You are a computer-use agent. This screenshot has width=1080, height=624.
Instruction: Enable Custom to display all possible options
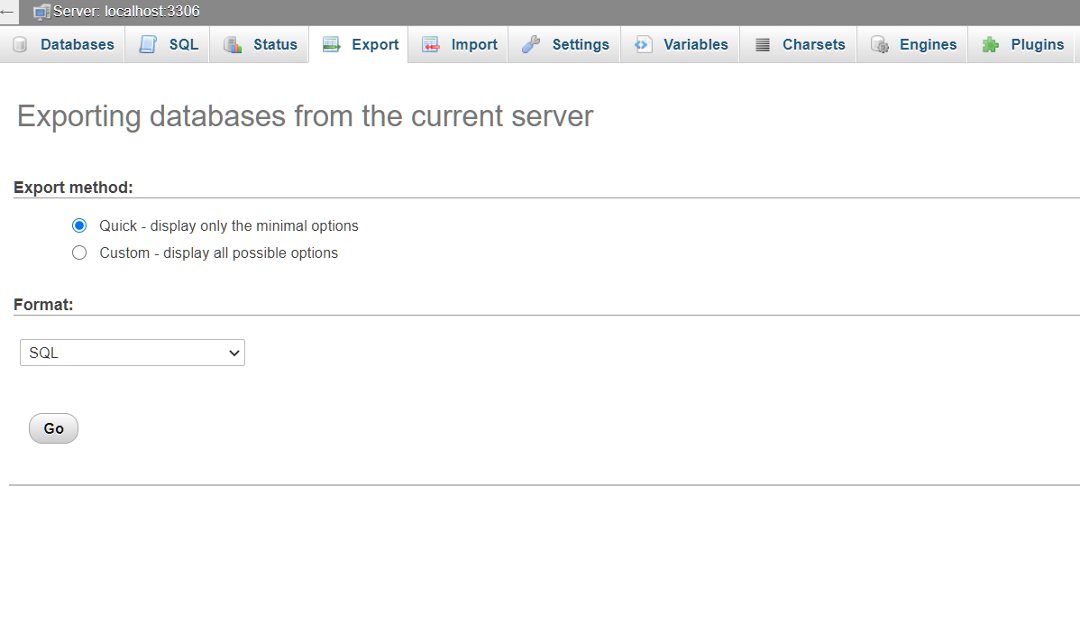[x=79, y=252]
